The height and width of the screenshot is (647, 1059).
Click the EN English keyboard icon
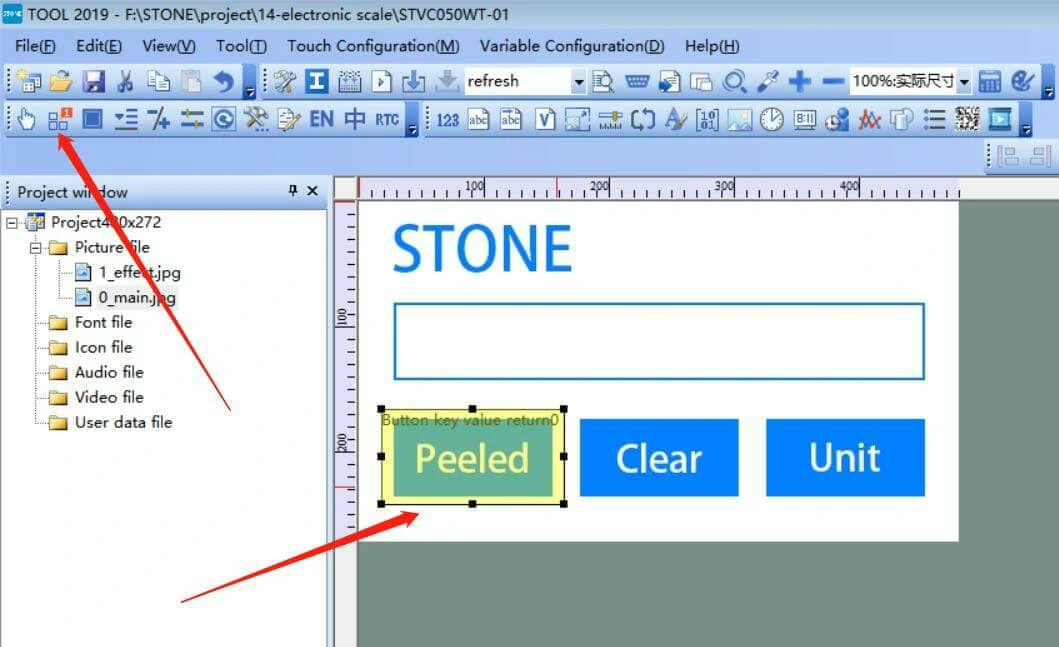(x=321, y=120)
